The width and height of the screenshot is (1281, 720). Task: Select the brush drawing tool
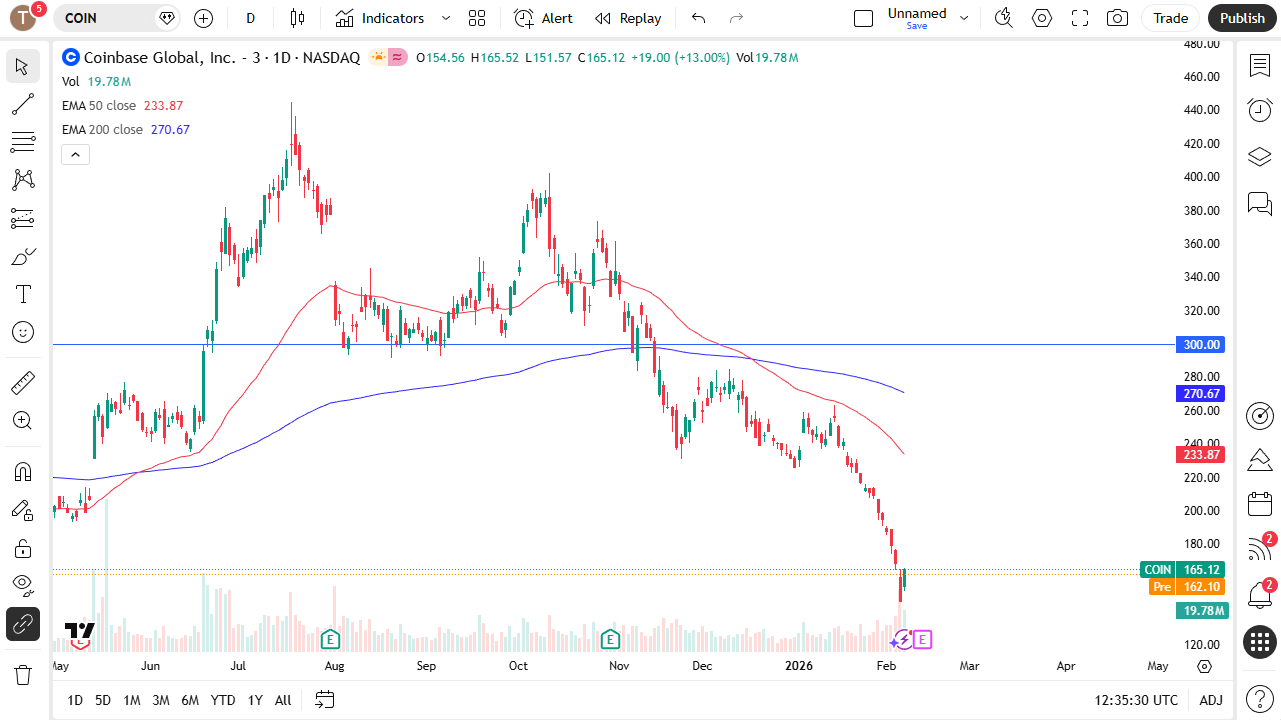click(x=22, y=256)
